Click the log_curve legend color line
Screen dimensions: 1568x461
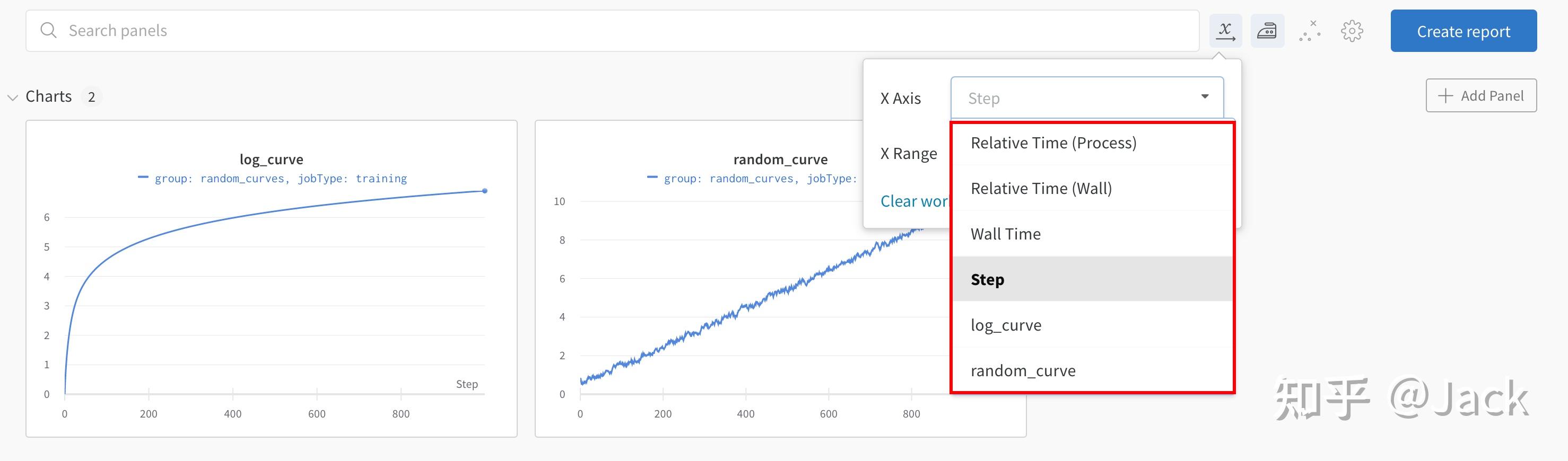(x=143, y=178)
